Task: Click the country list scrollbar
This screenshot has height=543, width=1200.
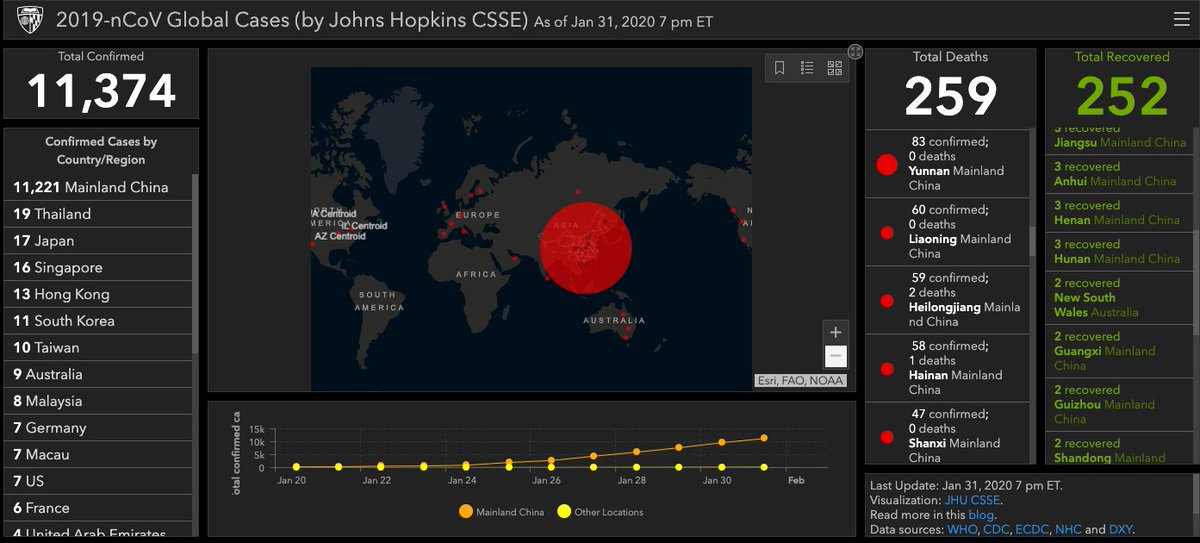Action: point(195,263)
